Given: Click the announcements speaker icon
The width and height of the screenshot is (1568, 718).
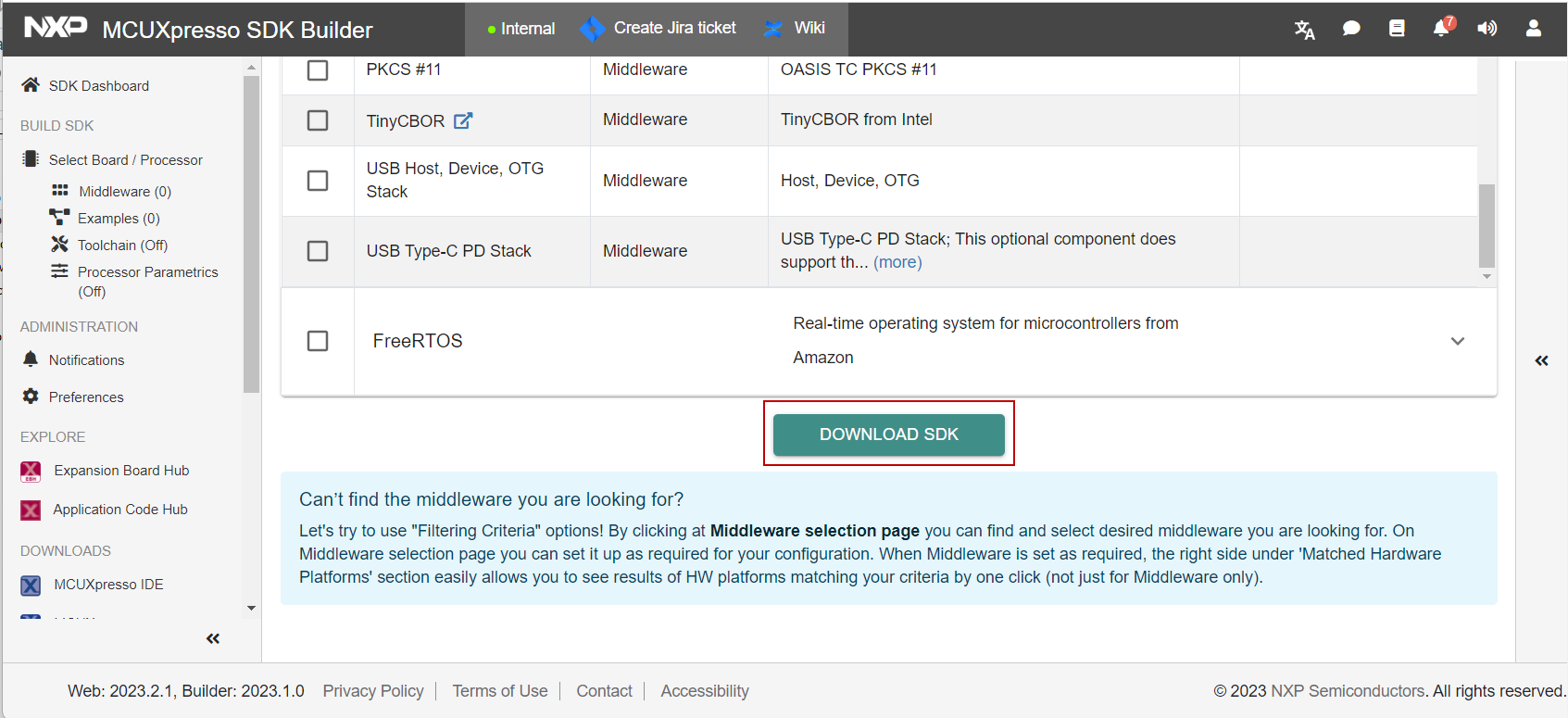Looking at the screenshot, I should tap(1486, 29).
